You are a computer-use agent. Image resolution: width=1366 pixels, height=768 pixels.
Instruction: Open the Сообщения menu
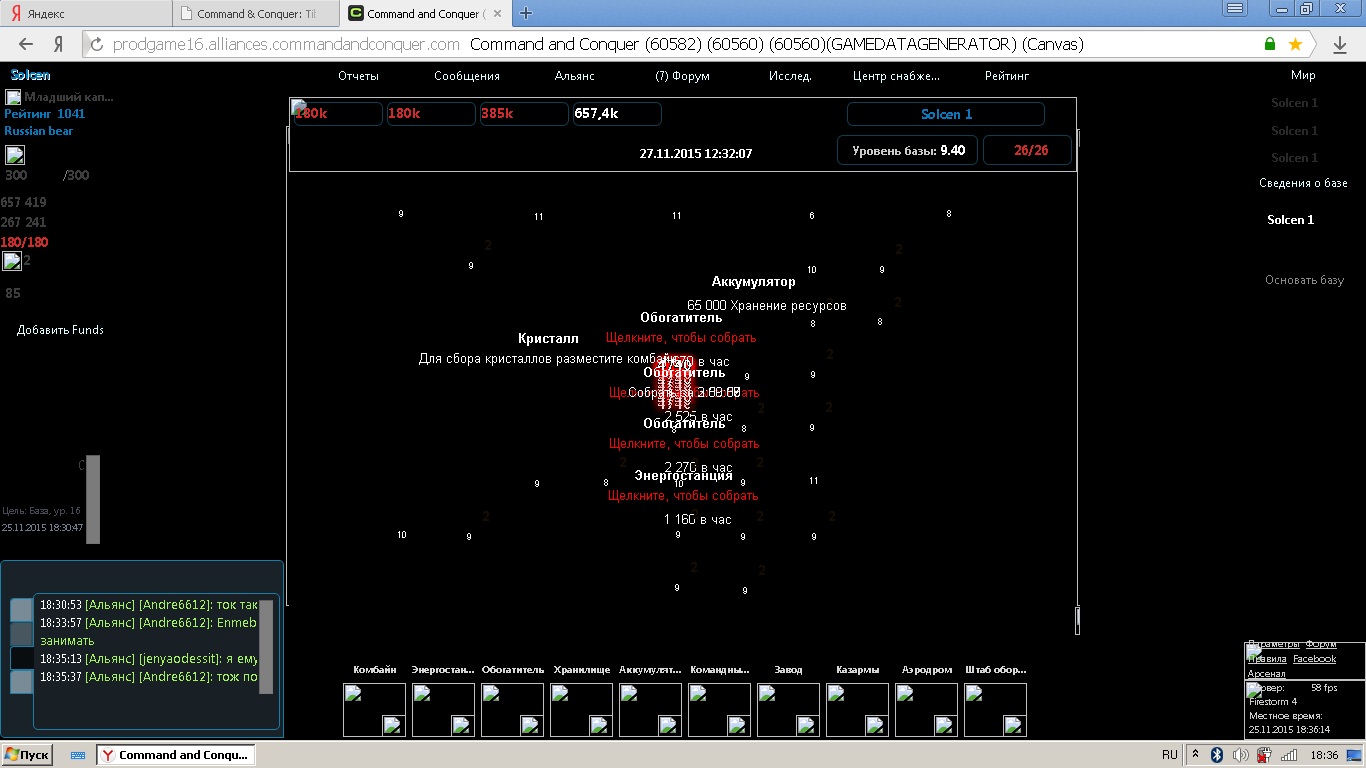(467, 76)
